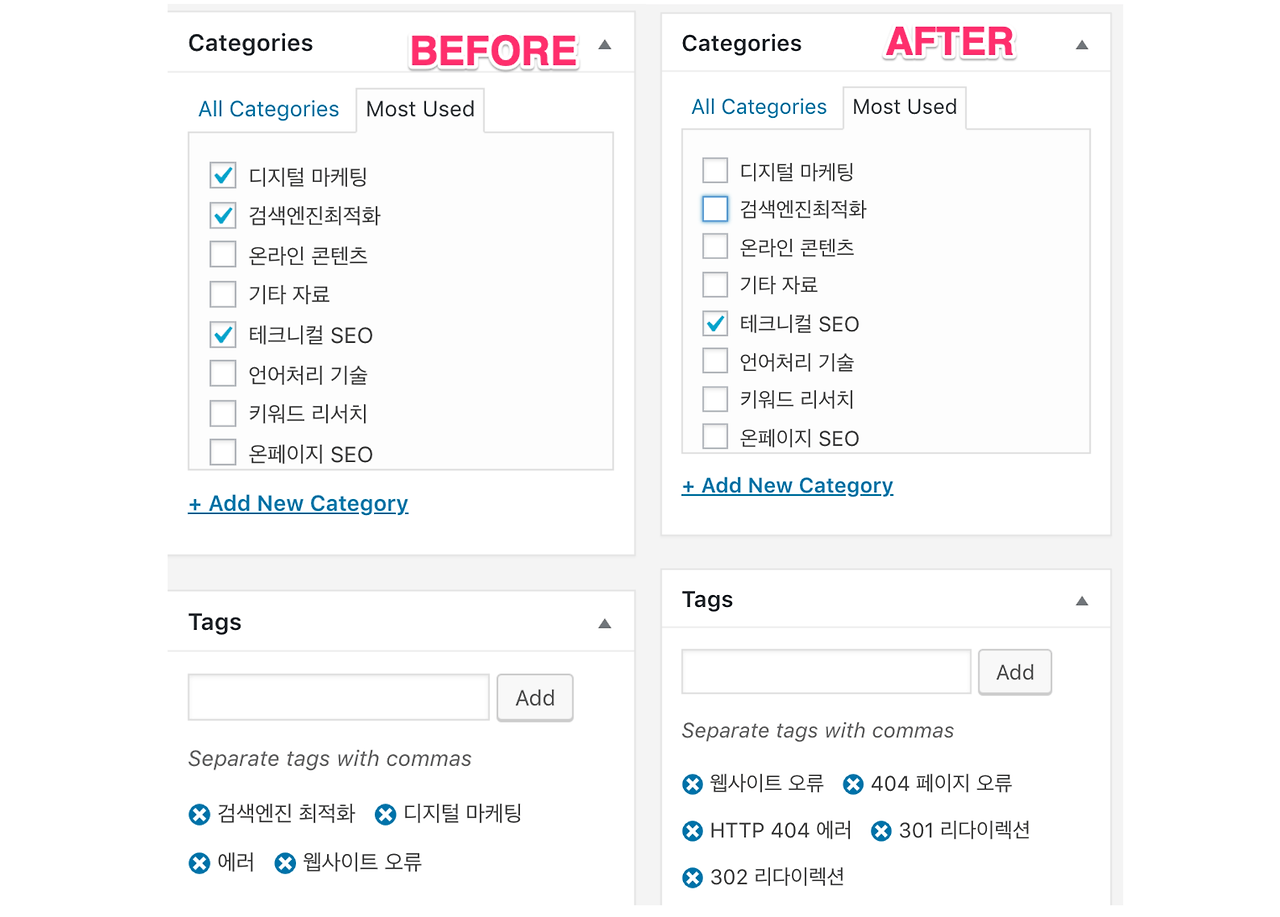The width and height of the screenshot is (1280, 917).
Task: Collapse the BEFORE Tags panel
Action: coord(604,624)
